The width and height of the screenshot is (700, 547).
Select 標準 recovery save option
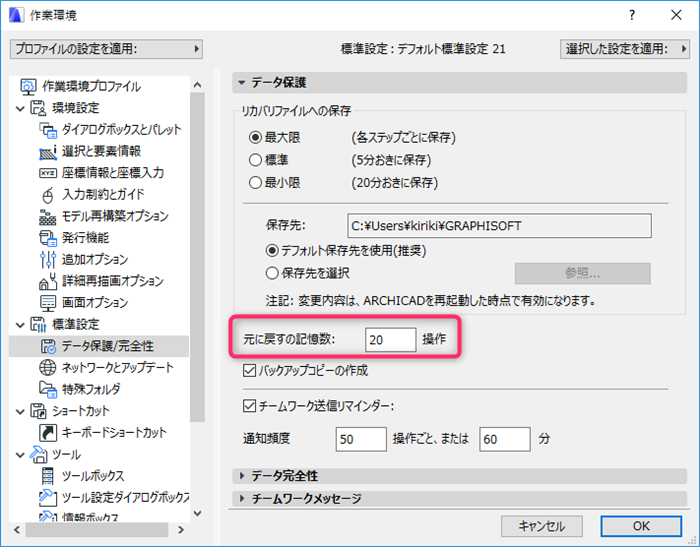pyautogui.click(x=255, y=160)
